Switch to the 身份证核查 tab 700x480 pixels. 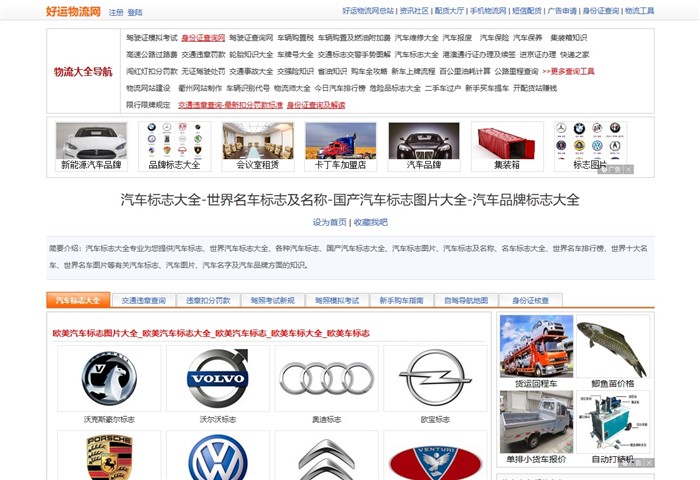(530, 301)
